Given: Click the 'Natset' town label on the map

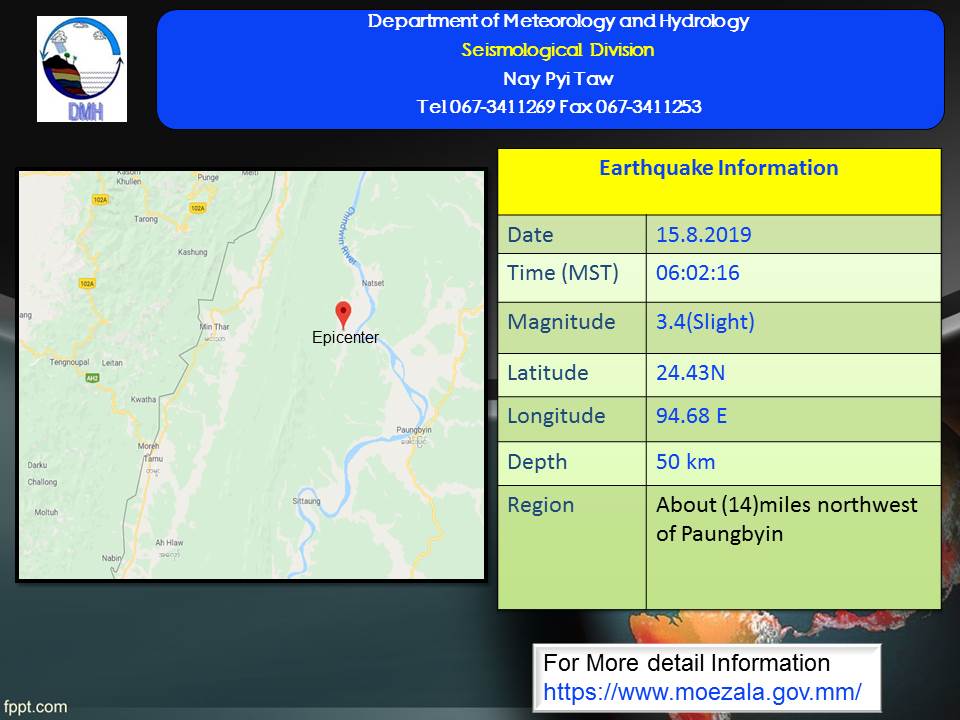Looking at the screenshot, I should click(373, 283).
